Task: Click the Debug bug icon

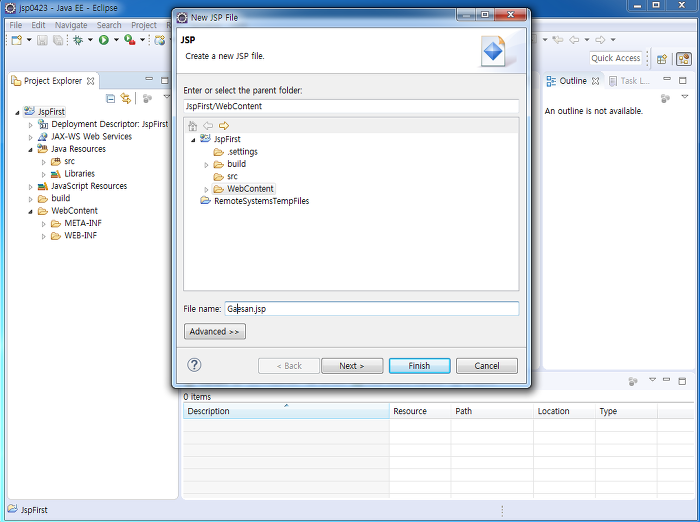Action: tap(78, 40)
